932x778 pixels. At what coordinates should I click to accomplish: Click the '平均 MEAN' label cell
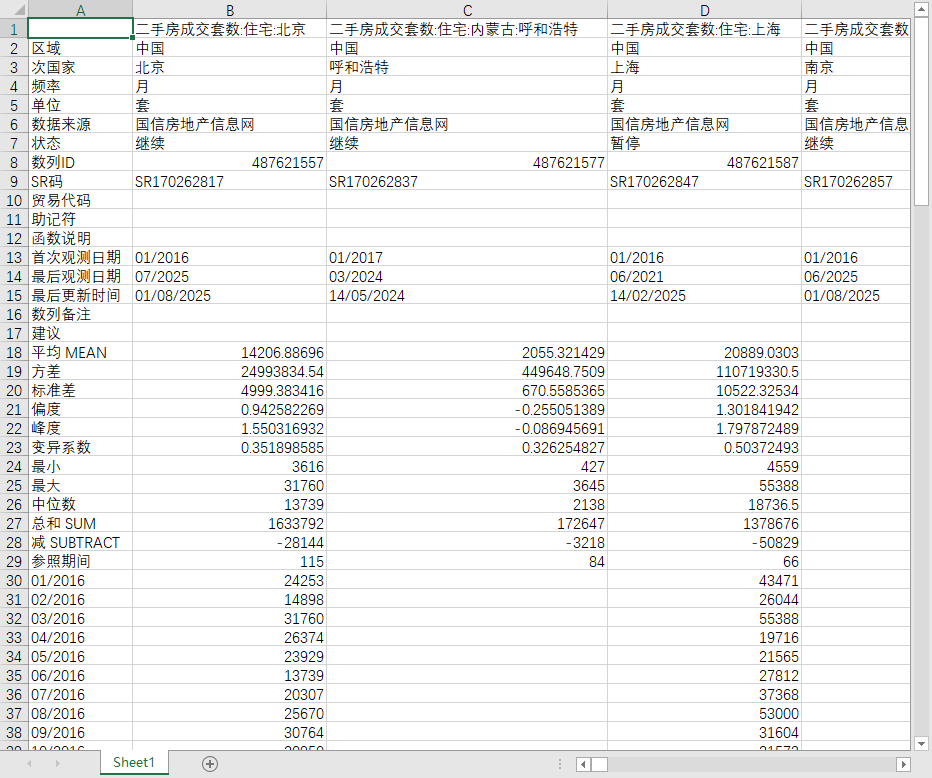[x=80, y=352]
